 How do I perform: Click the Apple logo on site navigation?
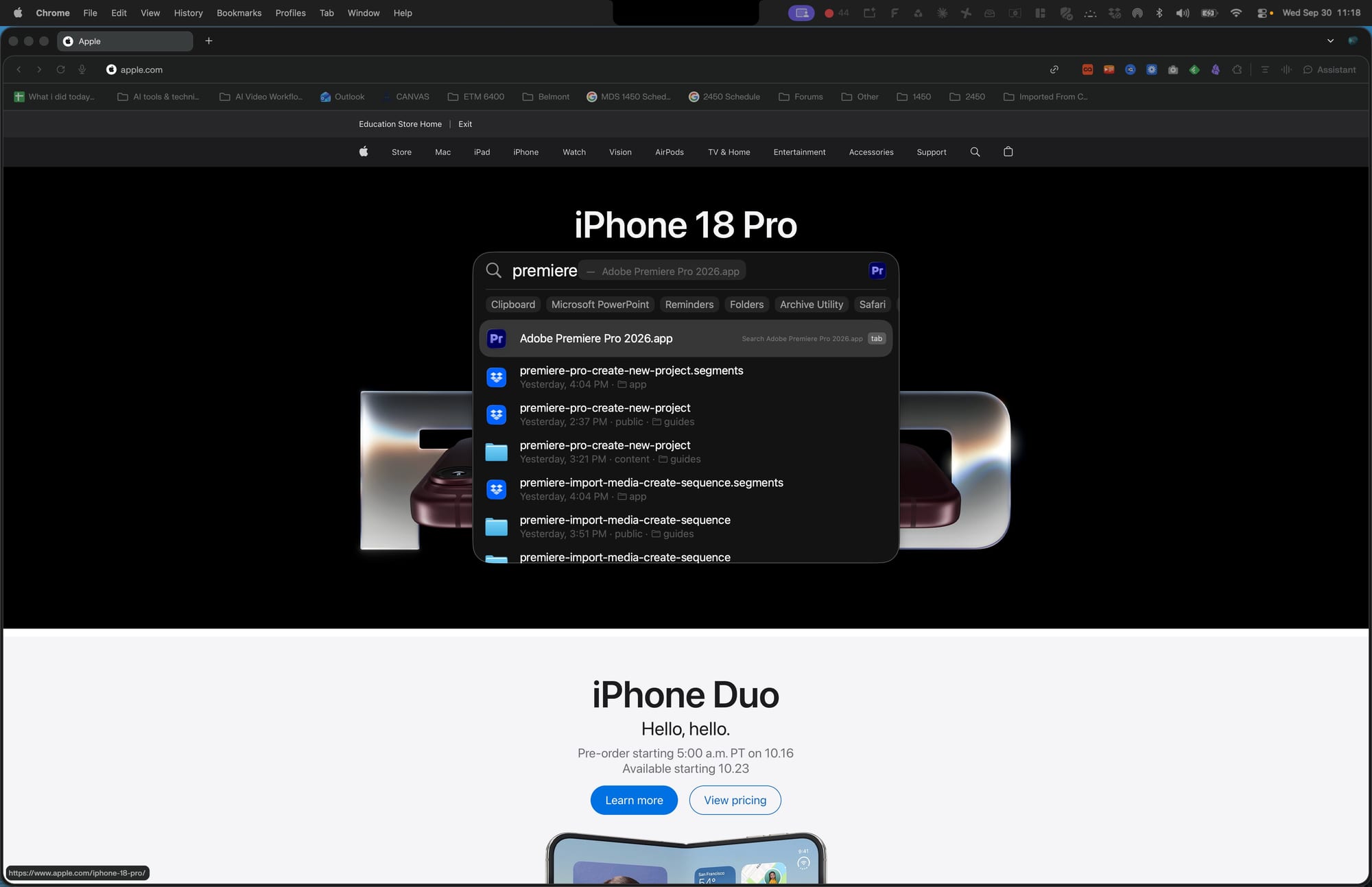[x=364, y=152]
